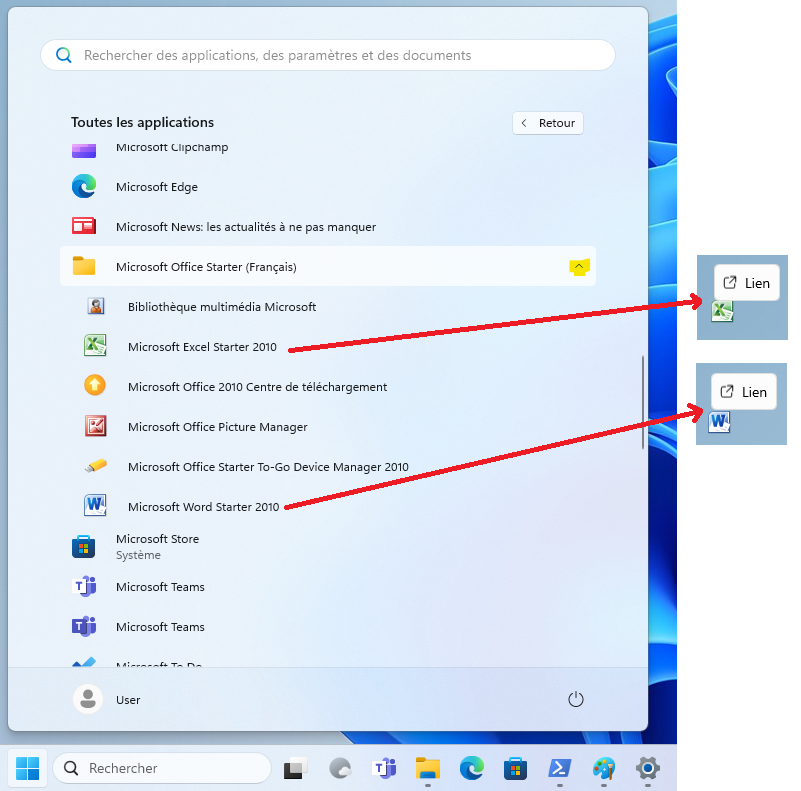Click the 'User' account name
This screenshot has width=801, height=791.
(x=128, y=700)
